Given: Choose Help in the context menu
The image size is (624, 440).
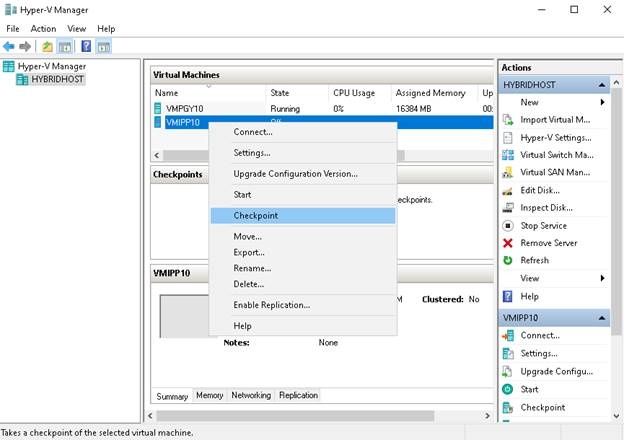Looking at the screenshot, I should tap(303, 326).
